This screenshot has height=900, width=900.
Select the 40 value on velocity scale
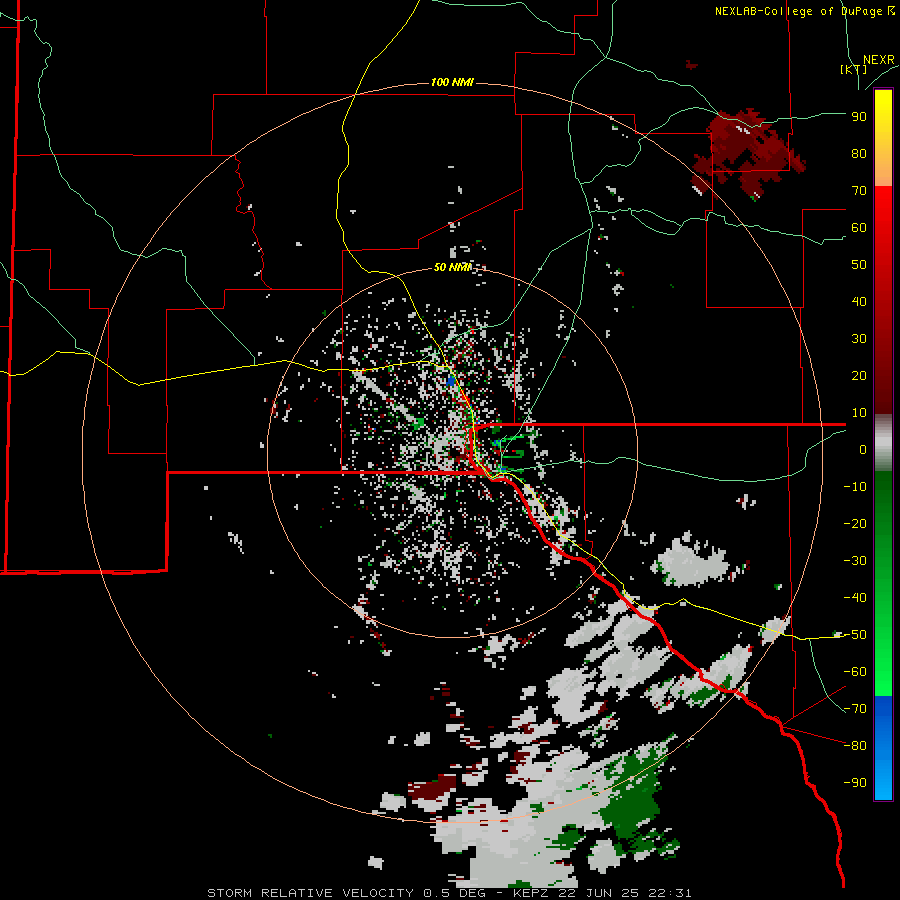pos(859,301)
